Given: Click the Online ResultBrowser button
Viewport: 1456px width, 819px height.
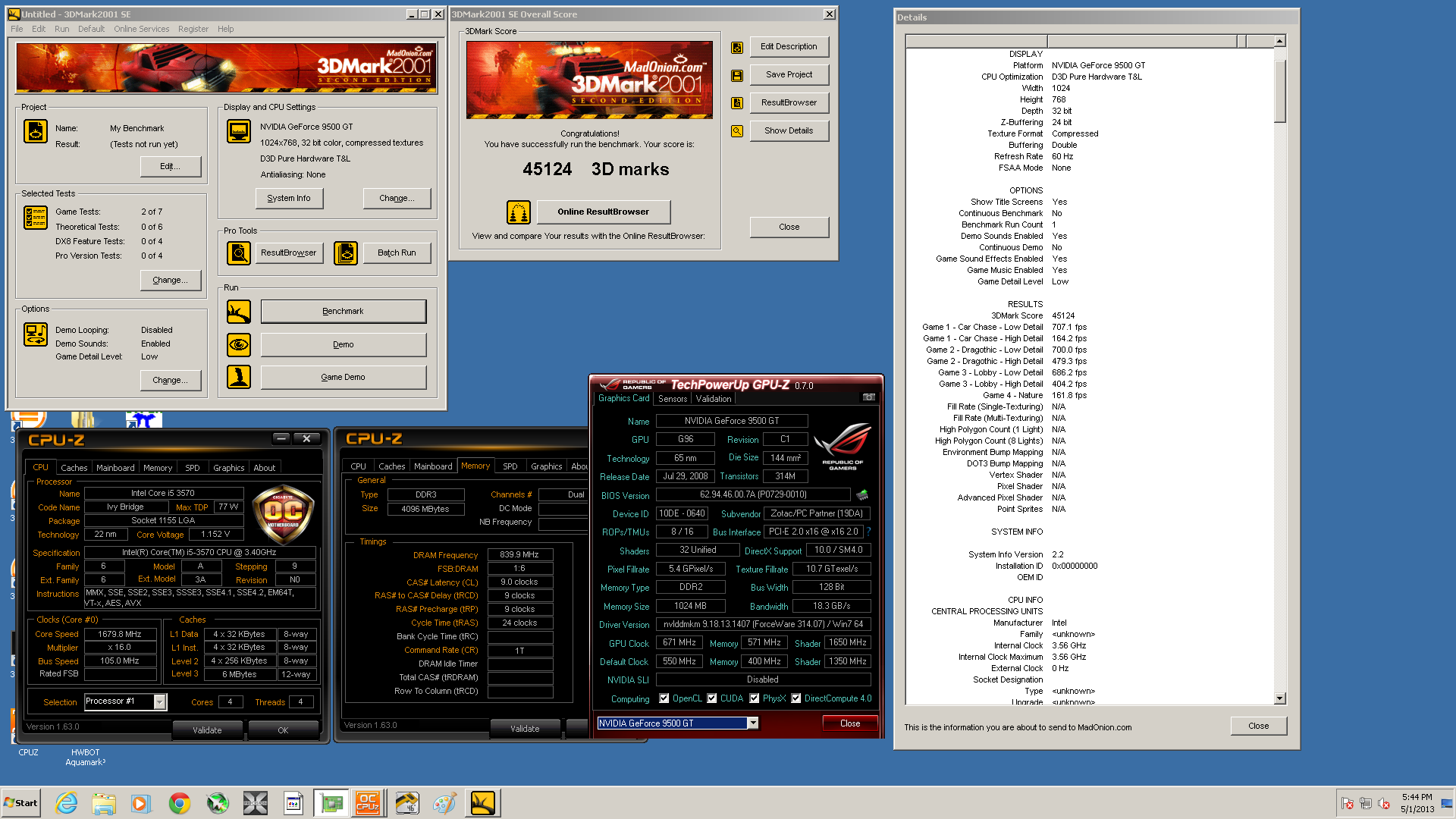Looking at the screenshot, I should (604, 212).
